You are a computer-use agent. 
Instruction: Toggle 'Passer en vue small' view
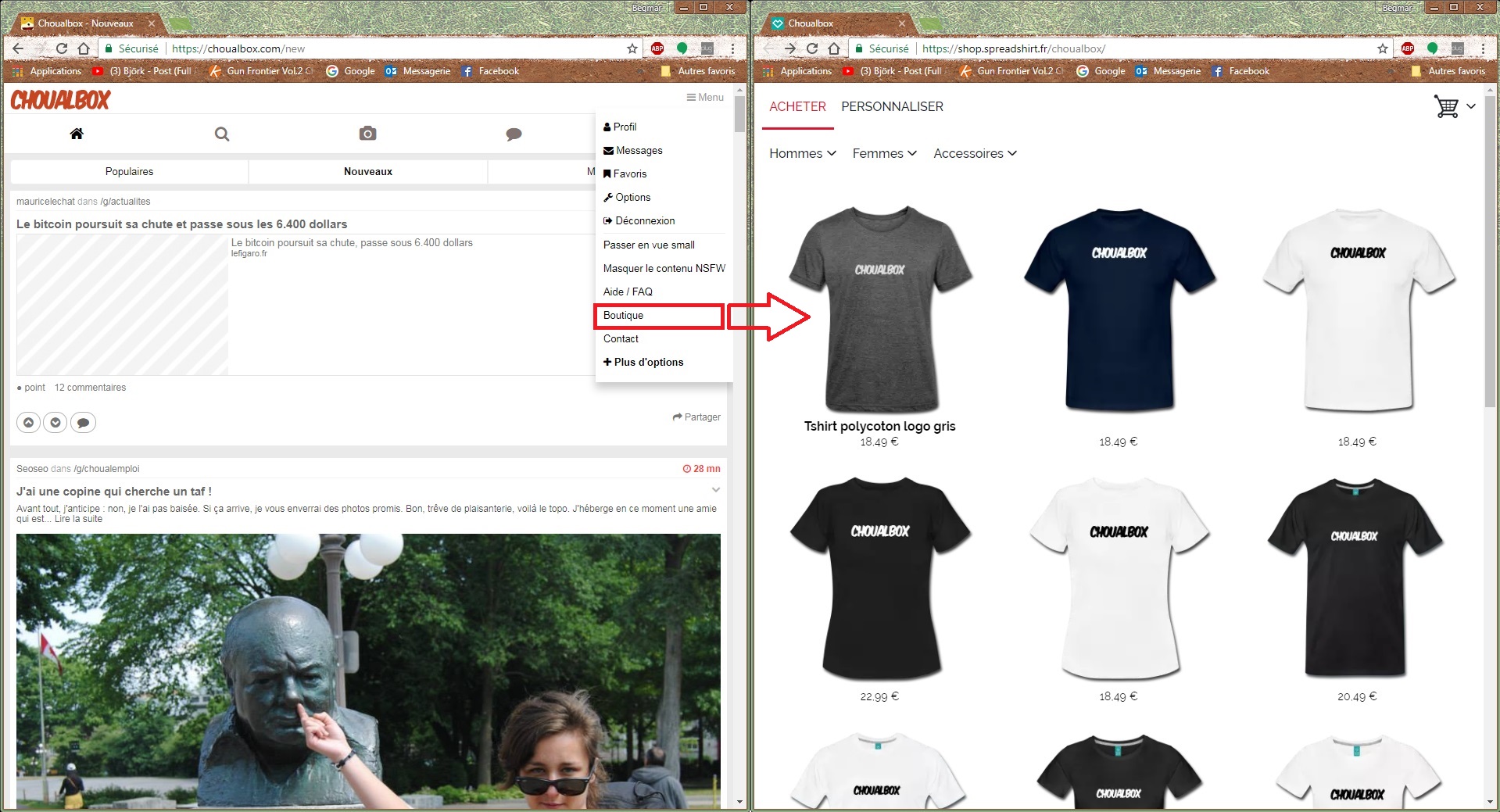pyautogui.click(x=649, y=245)
